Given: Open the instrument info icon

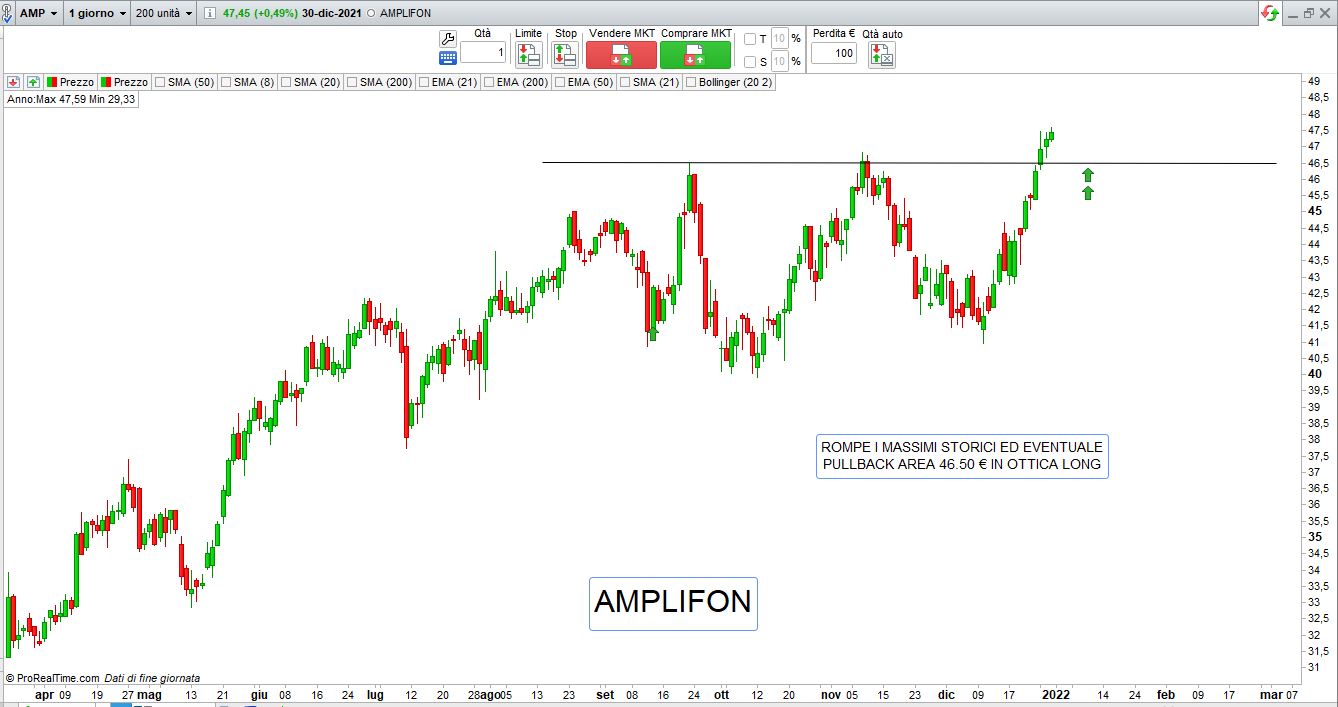Looking at the screenshot, I should (x=209, y=14).
